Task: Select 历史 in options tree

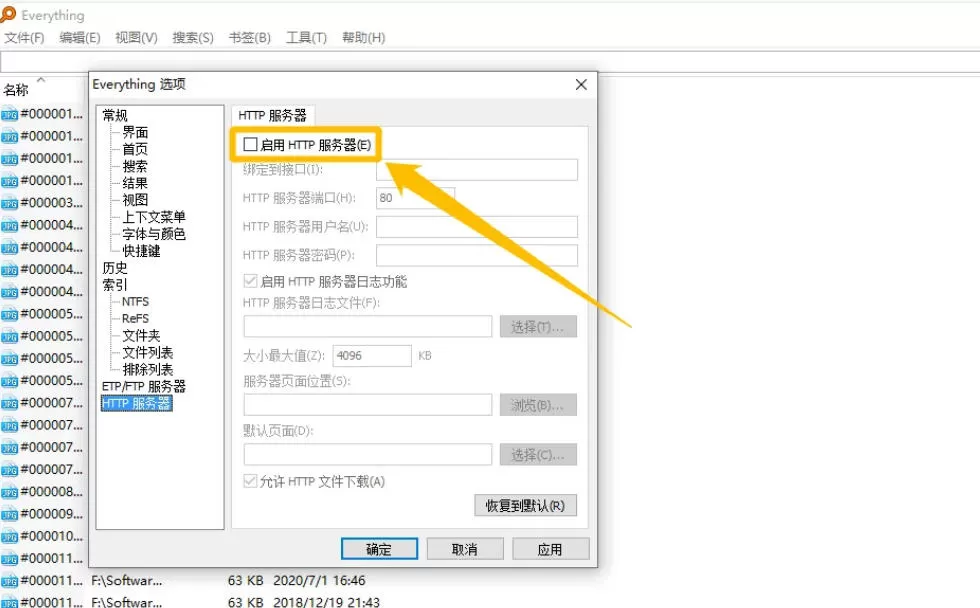Action: (x=115, y=267)
